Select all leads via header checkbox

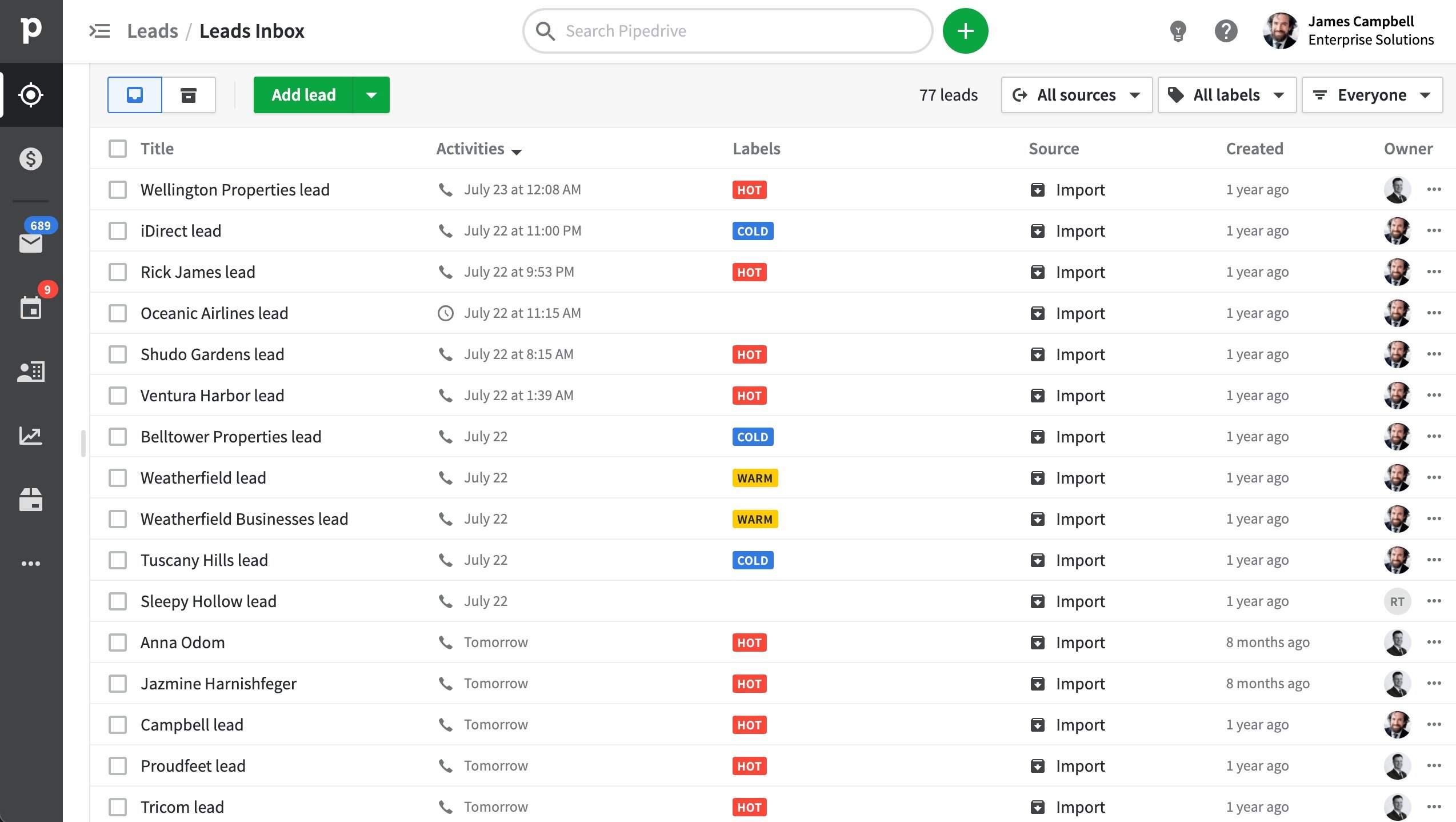pyautogui.click(x=117, y=149)
